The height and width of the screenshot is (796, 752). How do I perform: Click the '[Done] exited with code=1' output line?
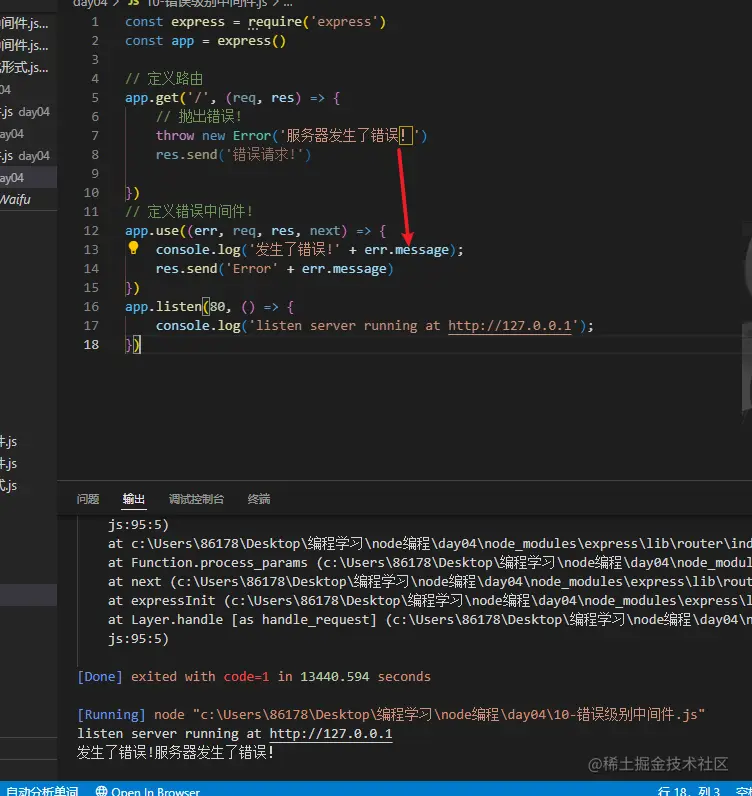click(x=254, y=677)
